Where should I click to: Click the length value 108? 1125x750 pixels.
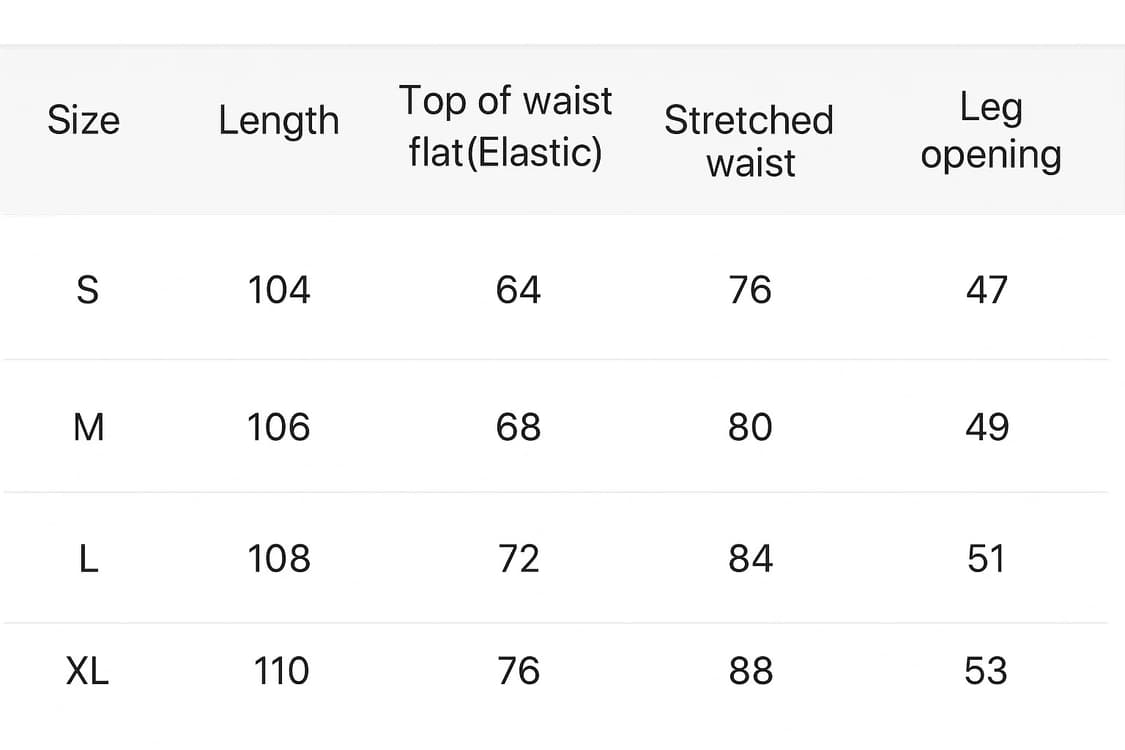[x=279, y=558]
